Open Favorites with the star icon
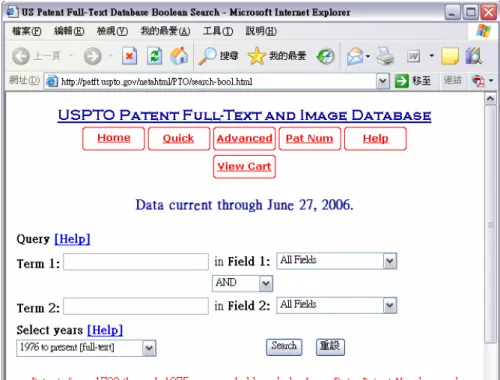The image size is (500, 380). pos(277,56)
